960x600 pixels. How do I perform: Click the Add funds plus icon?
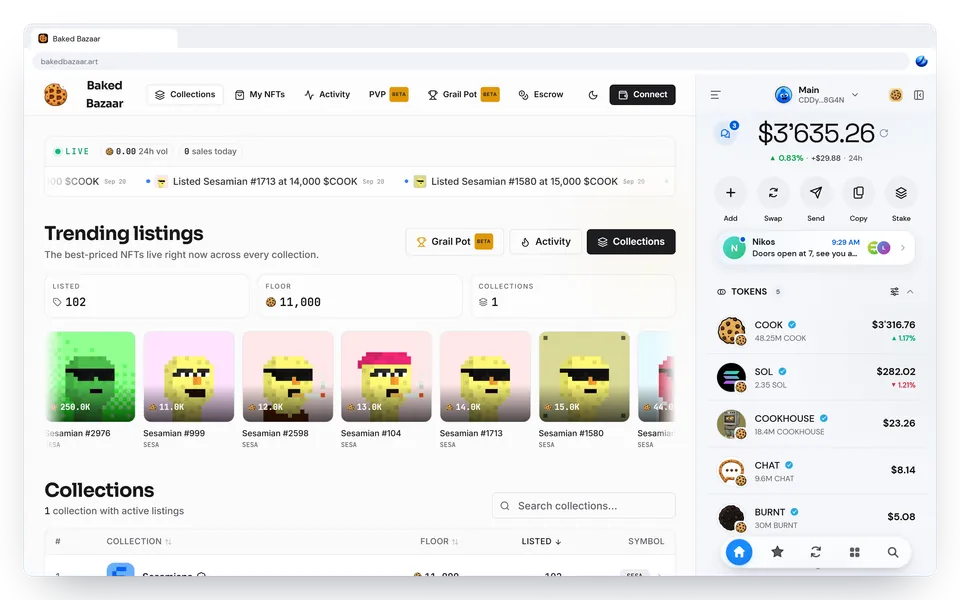click(730, 193)
